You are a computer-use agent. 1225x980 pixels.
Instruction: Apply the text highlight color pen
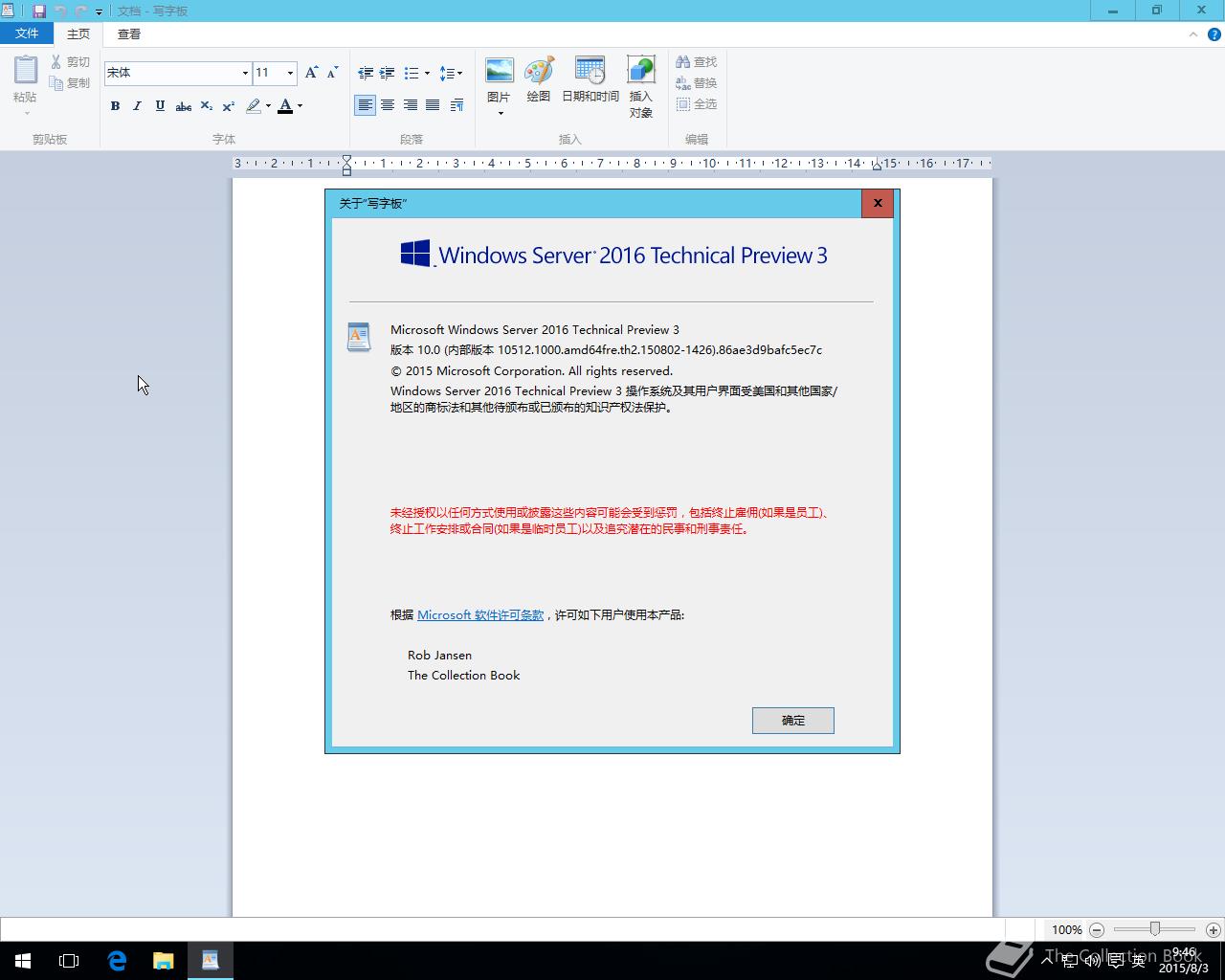(x=254, y=106)
